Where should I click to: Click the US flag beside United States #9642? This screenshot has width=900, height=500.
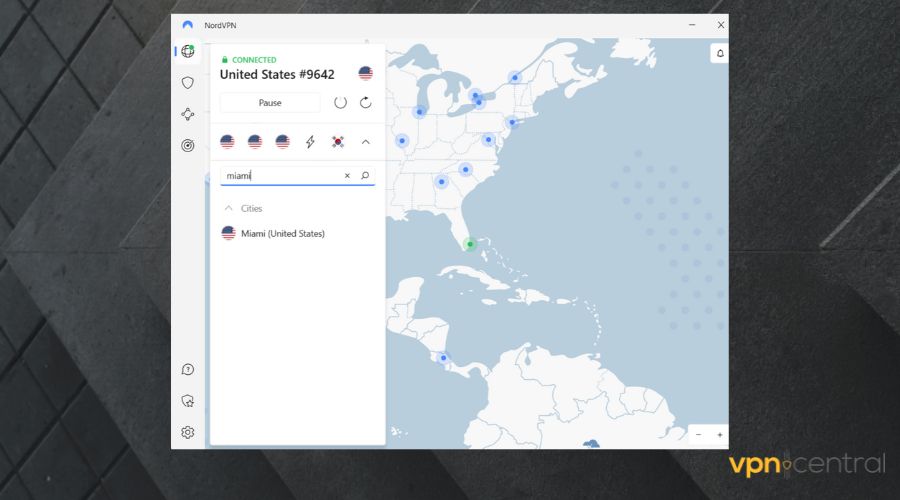point(366,73)
